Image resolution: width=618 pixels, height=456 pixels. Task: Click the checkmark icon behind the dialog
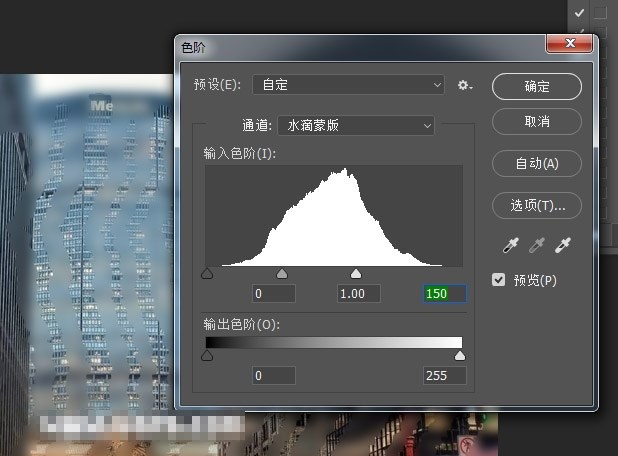[579, 13]
